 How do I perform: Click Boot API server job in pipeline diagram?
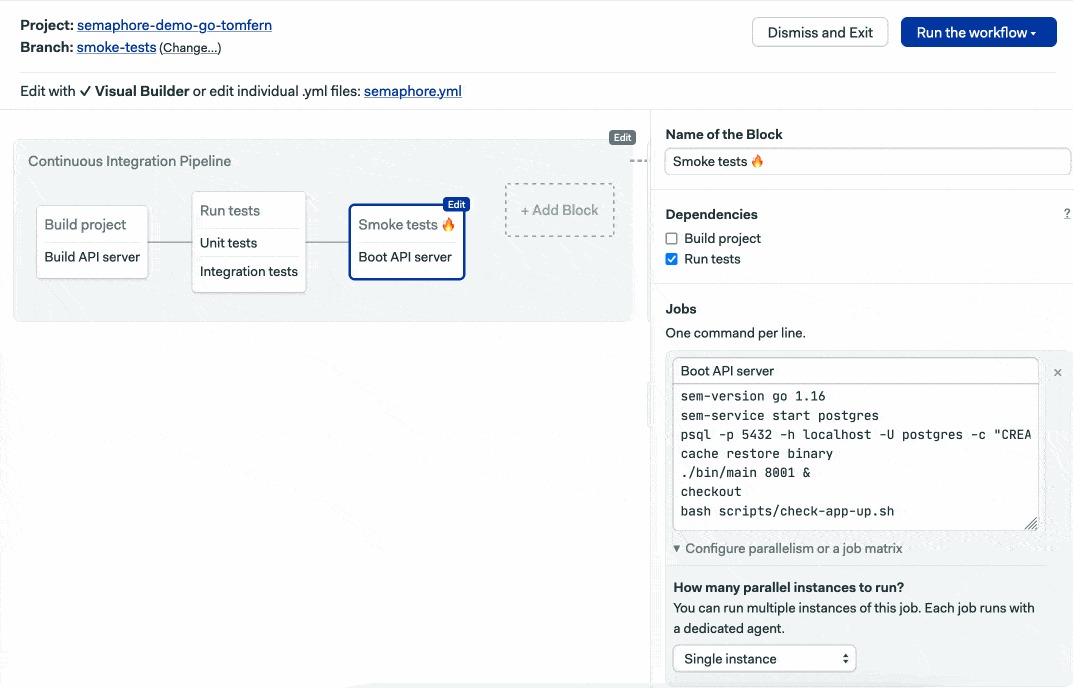click(x=405, y=257)
